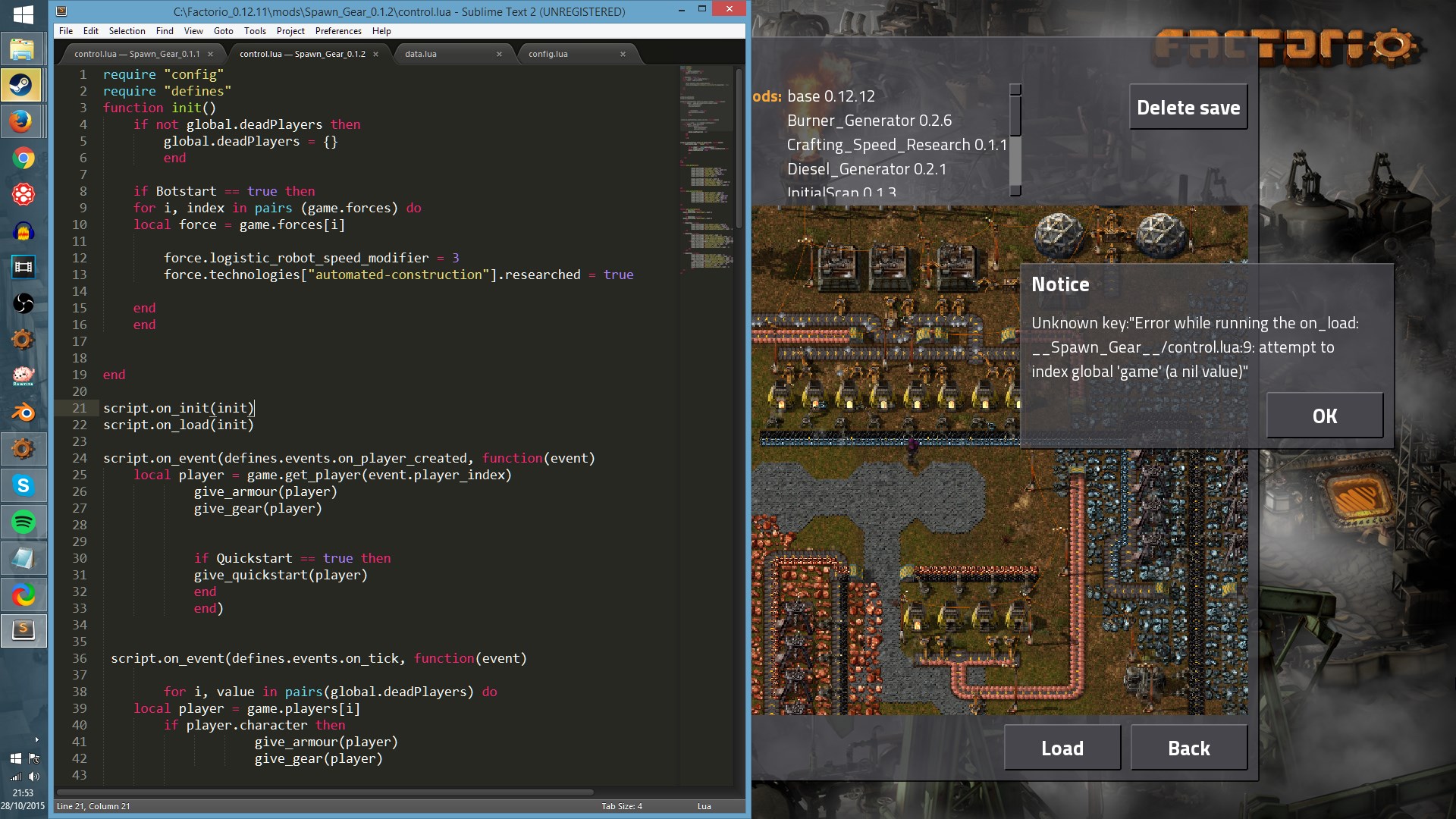Close the config.lua tab

click(623, 54)
